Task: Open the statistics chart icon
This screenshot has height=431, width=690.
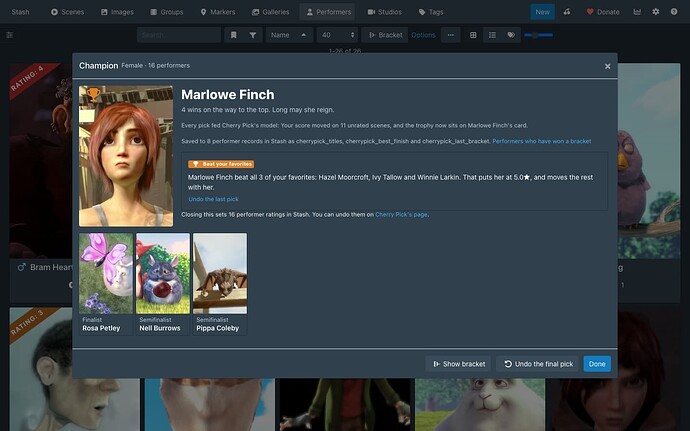Action: coord(637,12)
